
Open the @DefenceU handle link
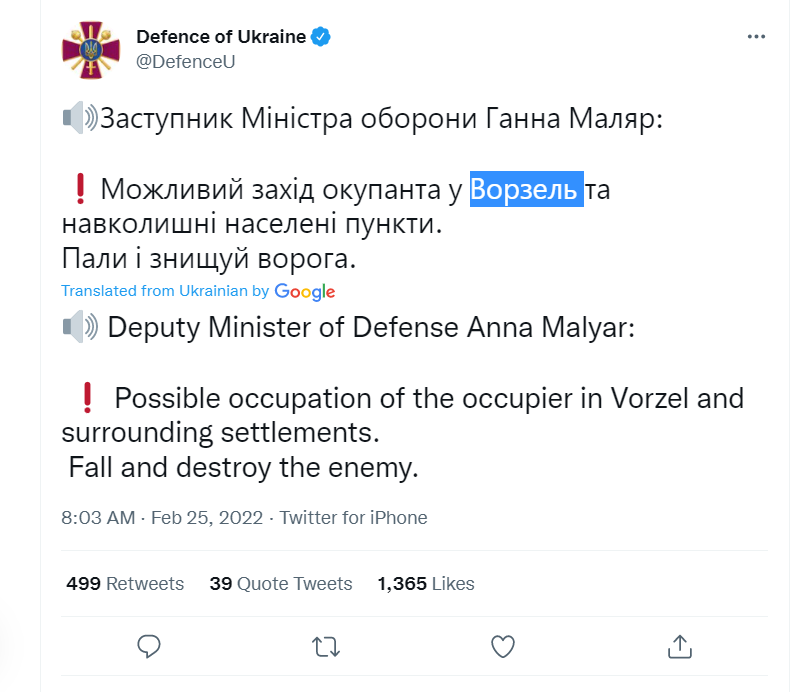(185, 61)
